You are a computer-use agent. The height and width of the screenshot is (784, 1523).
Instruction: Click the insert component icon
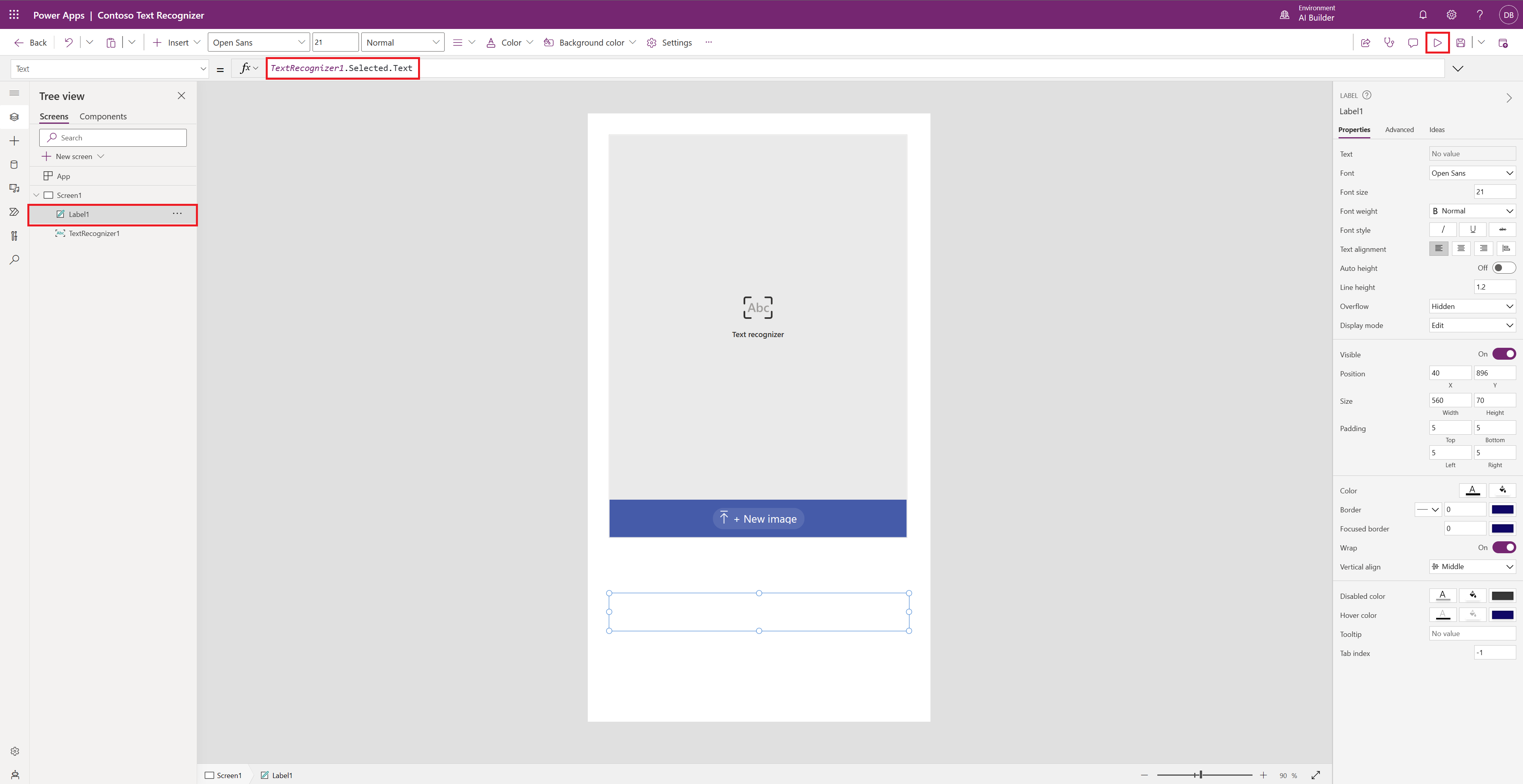click(14, 140)
